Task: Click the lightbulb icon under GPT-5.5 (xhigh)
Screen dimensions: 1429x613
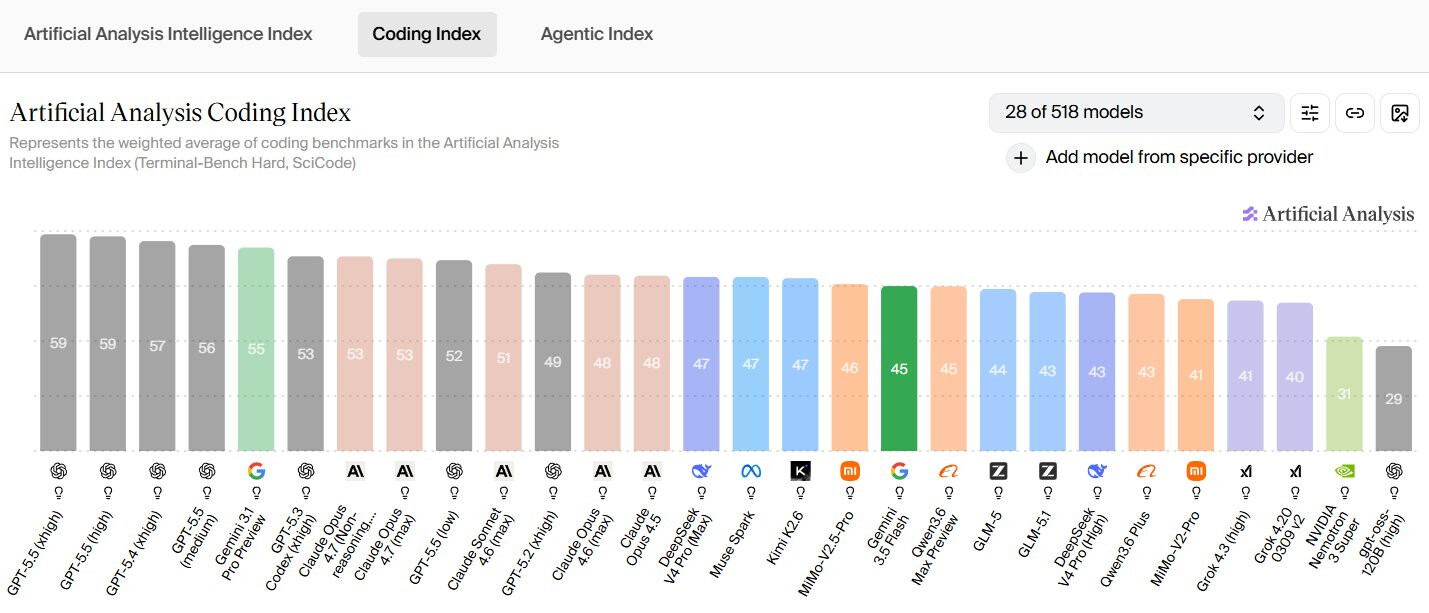Action: tap(58, 492)
